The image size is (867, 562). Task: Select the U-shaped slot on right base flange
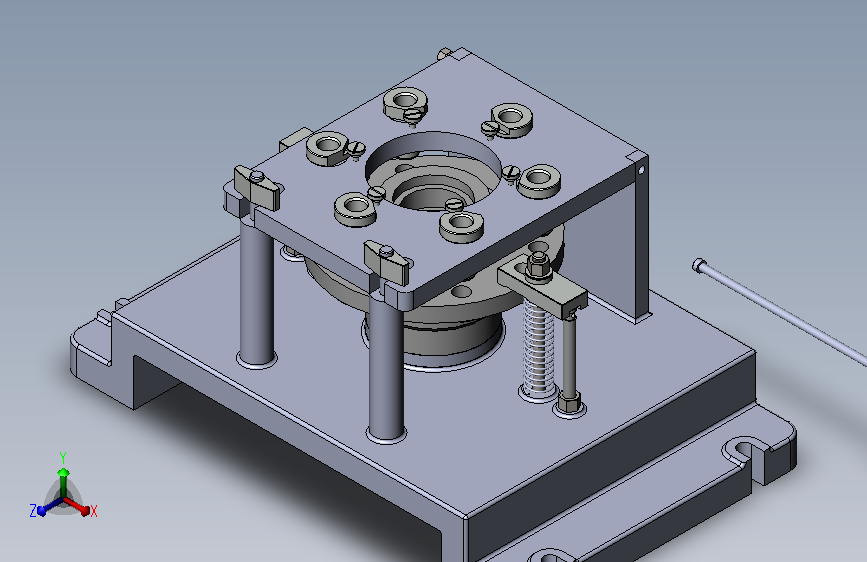(x=746, y=449)
